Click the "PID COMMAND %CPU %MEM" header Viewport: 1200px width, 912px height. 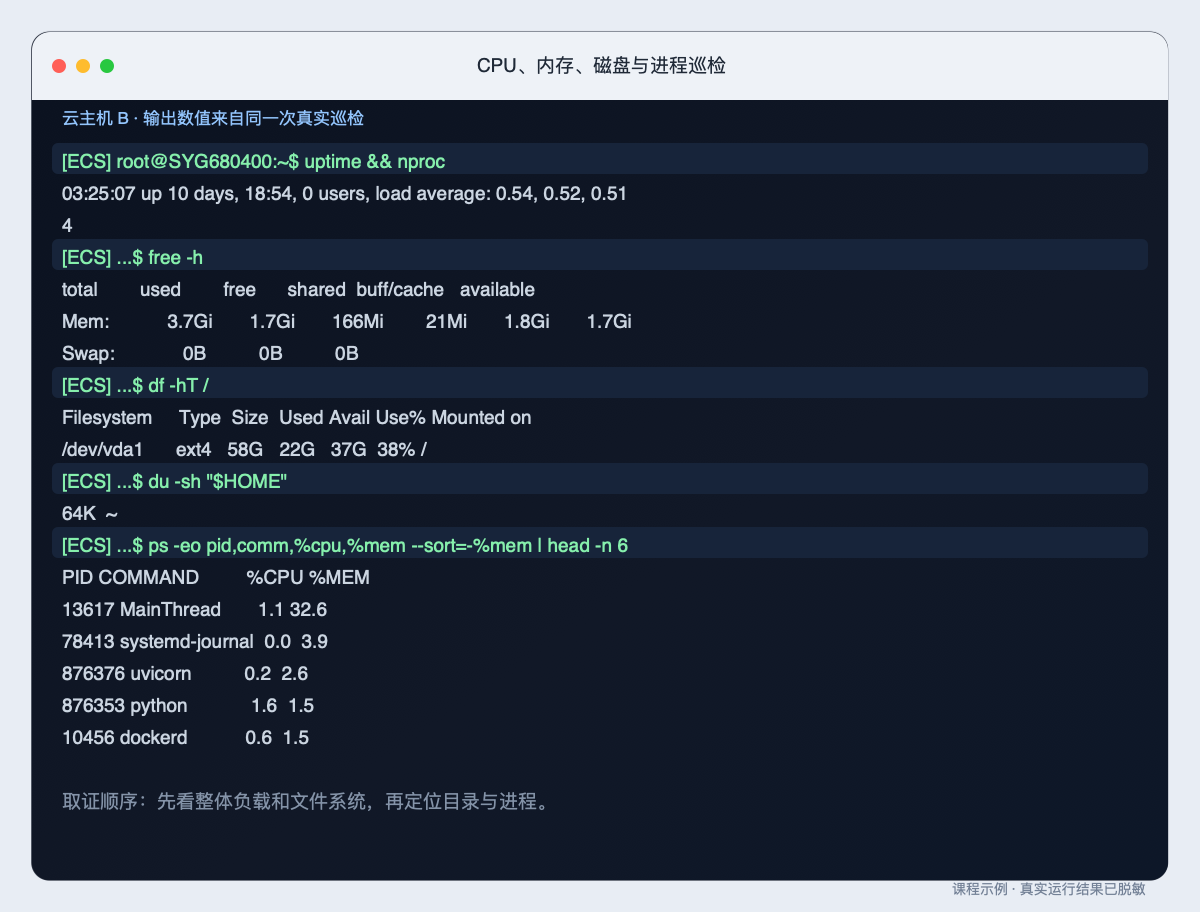click(x=216, y=577)
